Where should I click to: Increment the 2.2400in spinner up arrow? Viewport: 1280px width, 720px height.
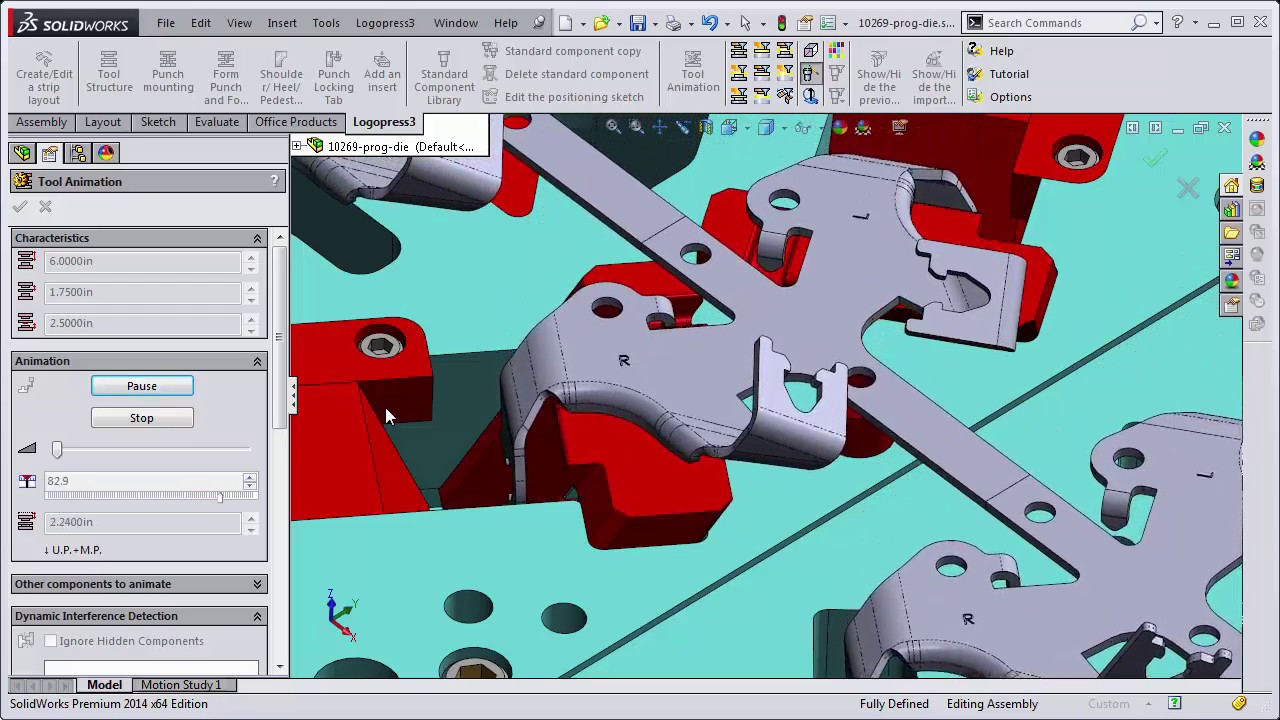tap(251, 517)
